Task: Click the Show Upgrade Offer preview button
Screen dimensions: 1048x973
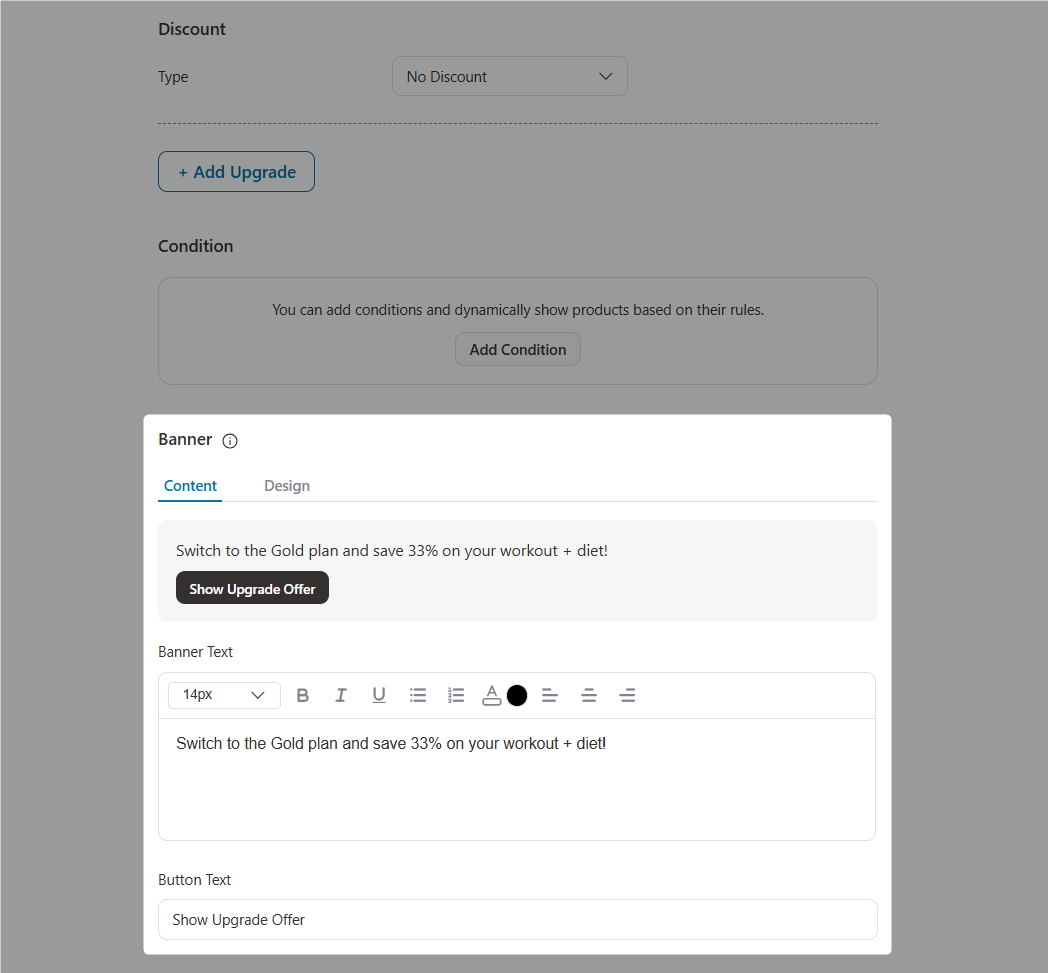Action: (x=252, y=588)
